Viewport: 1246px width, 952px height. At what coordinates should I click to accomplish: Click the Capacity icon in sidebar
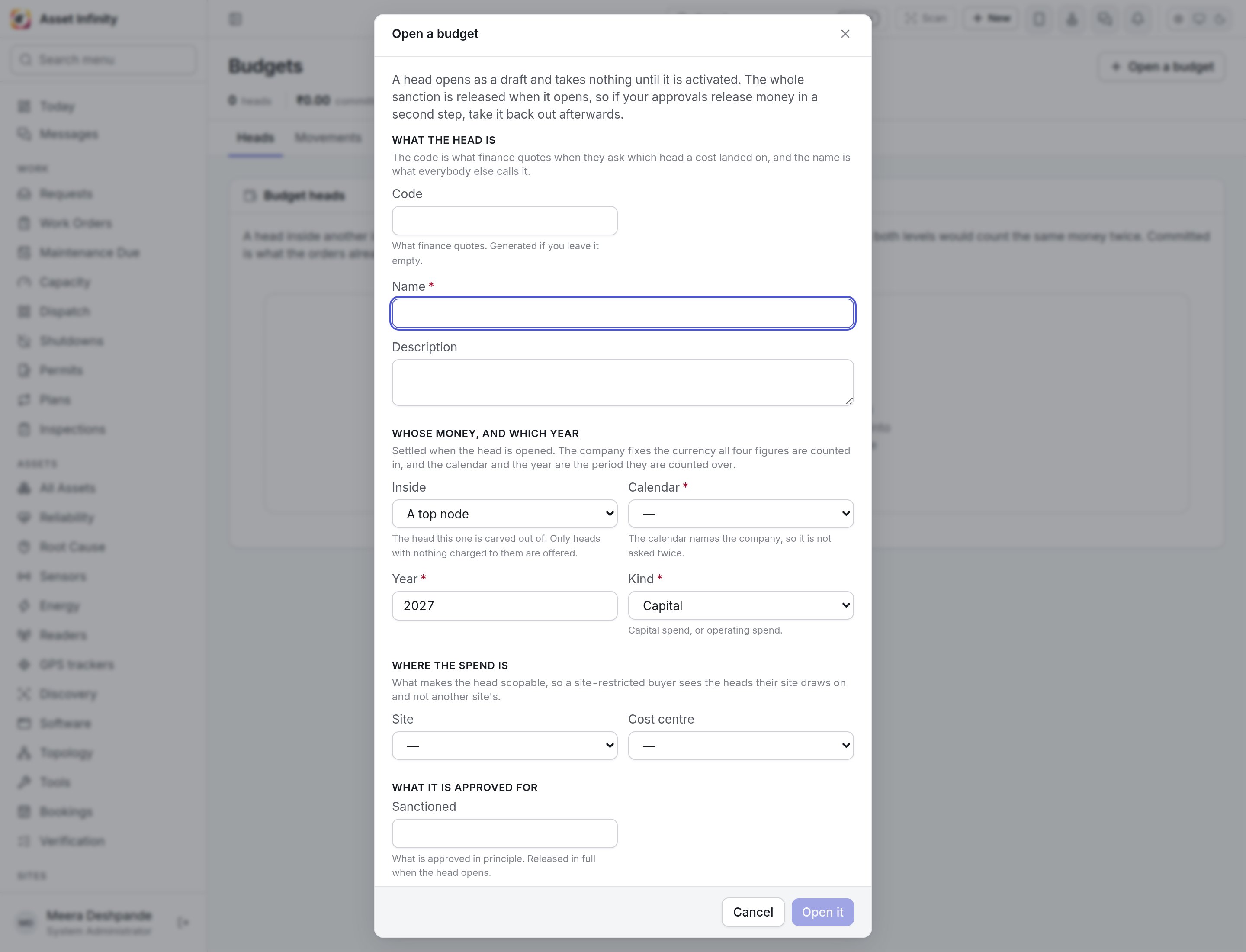[x=24, y=282]
